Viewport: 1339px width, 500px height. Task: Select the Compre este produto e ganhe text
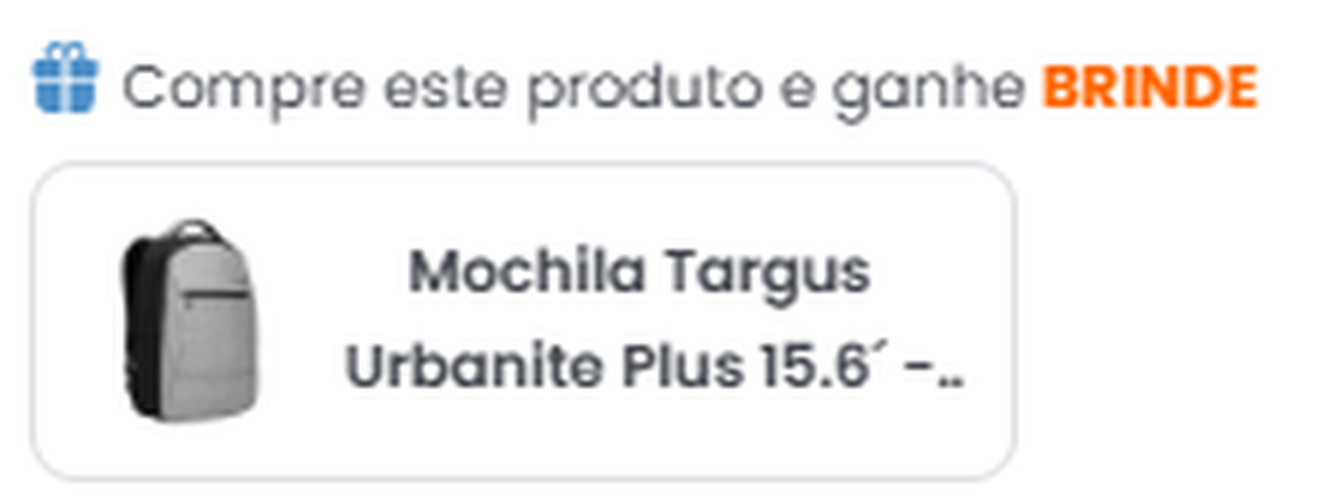(x=574, y=90)
